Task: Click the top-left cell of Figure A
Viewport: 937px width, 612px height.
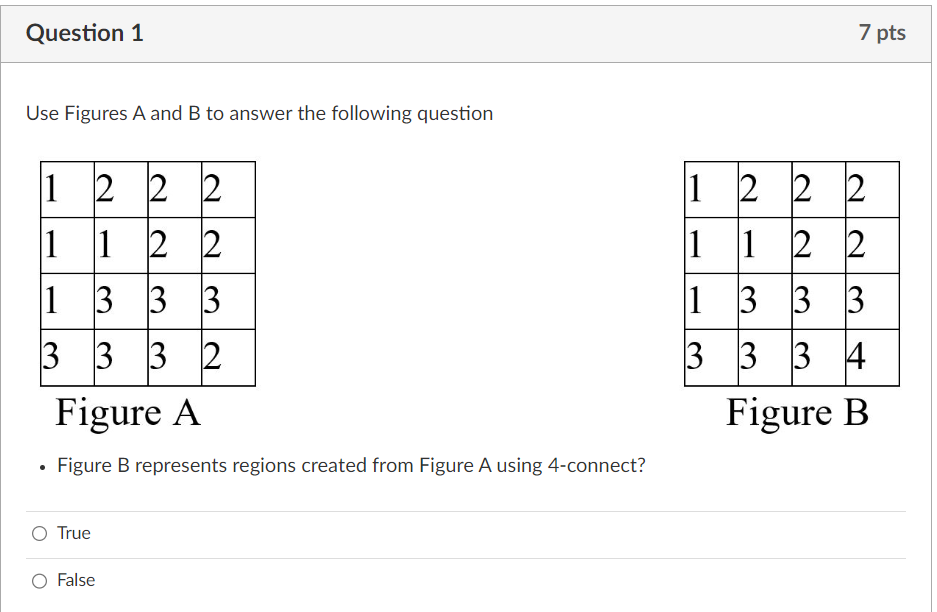Action: pyautogui.click(x=67, y=190)
